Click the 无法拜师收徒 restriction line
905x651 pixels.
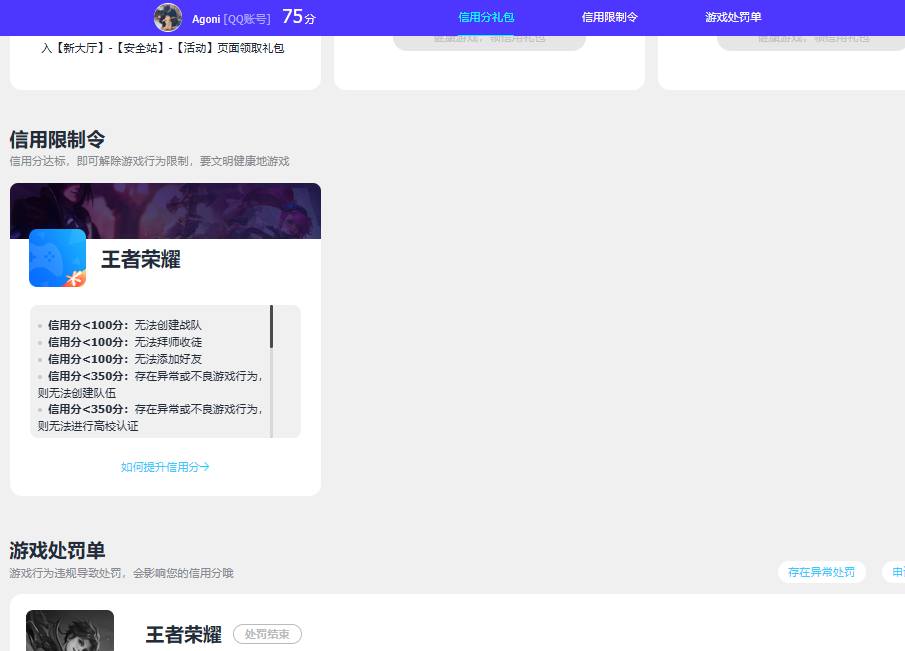(x=125, y=342)
